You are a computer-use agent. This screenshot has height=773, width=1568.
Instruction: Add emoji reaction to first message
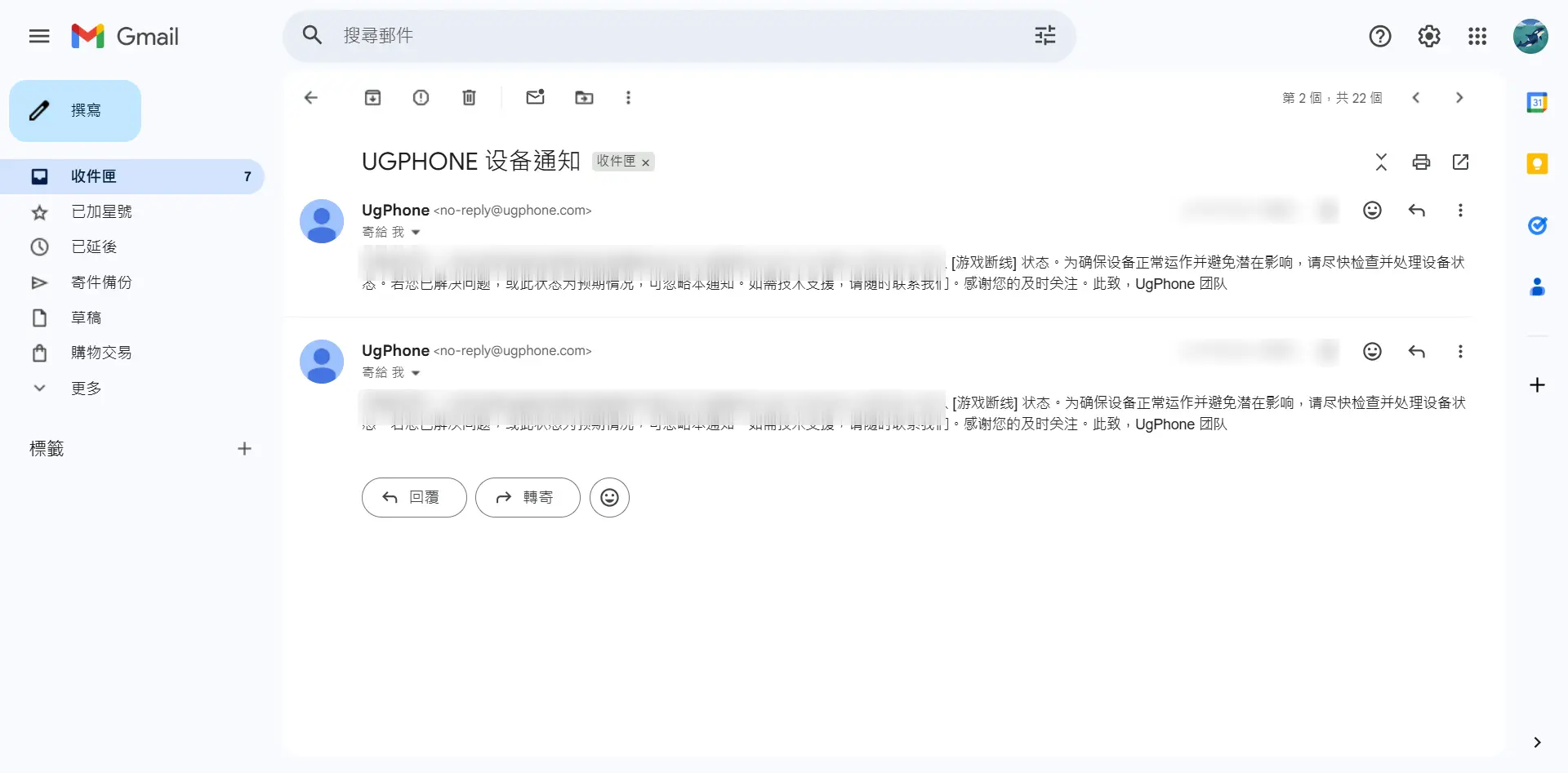coord(1372,211)
